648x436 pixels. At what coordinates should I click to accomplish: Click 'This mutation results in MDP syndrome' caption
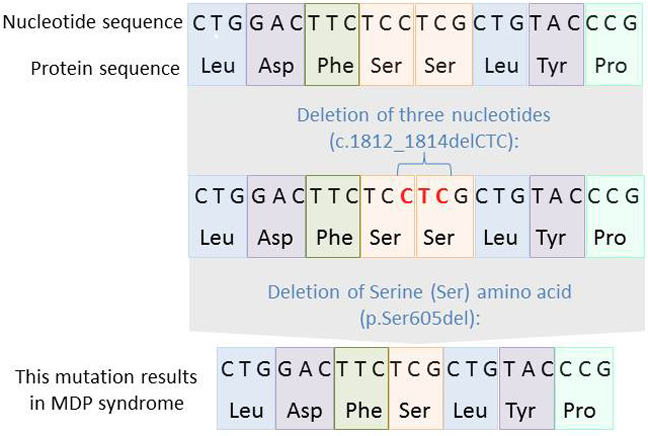(105, 388)
